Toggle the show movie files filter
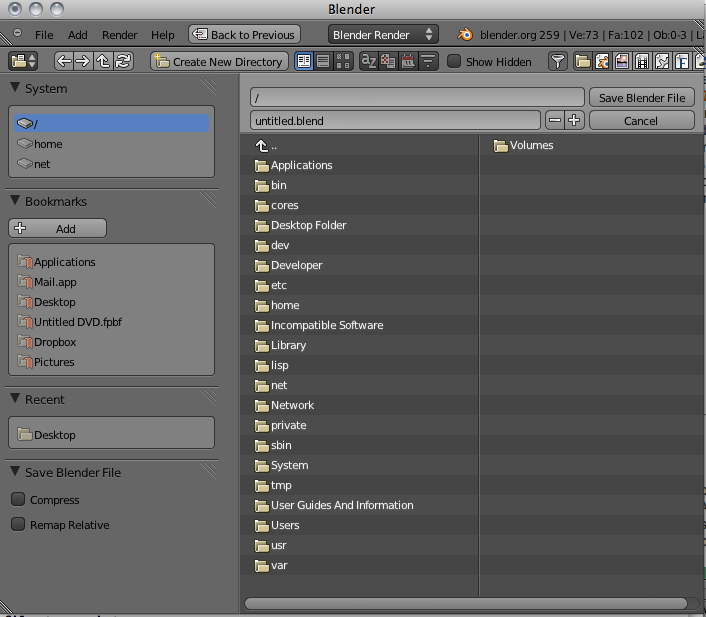The image size is (706, 617). (642, 61)
